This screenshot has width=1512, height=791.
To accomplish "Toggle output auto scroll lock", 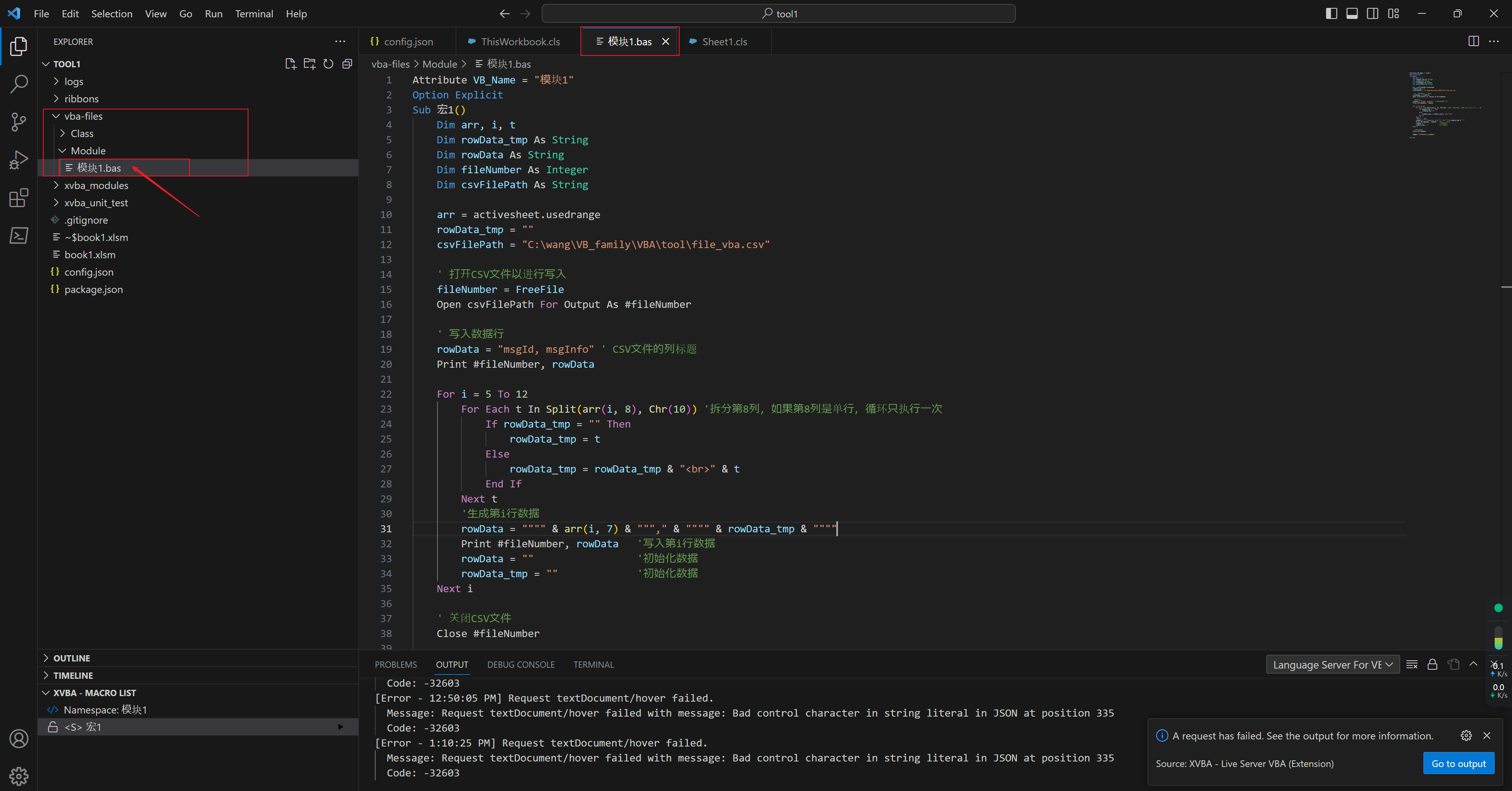I will click(1432, 664).
